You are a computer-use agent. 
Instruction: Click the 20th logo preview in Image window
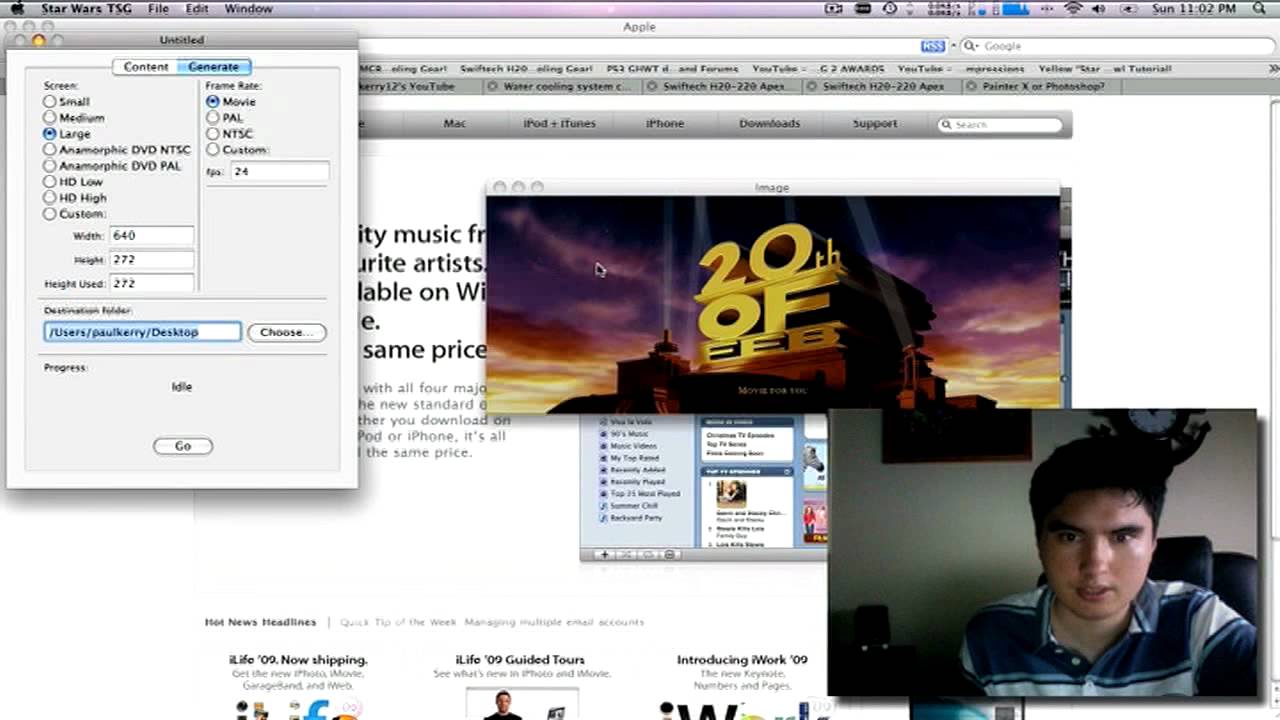coord(773,303)
